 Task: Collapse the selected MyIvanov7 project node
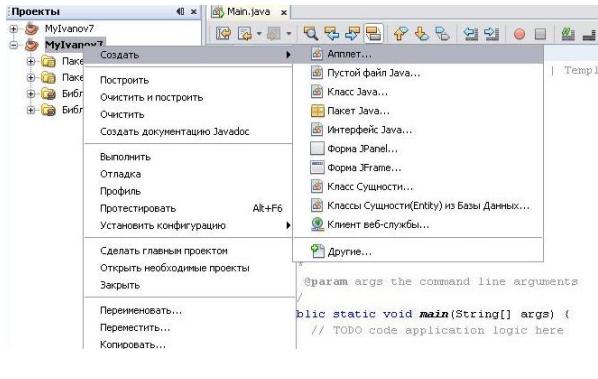[x=13, y=45]
